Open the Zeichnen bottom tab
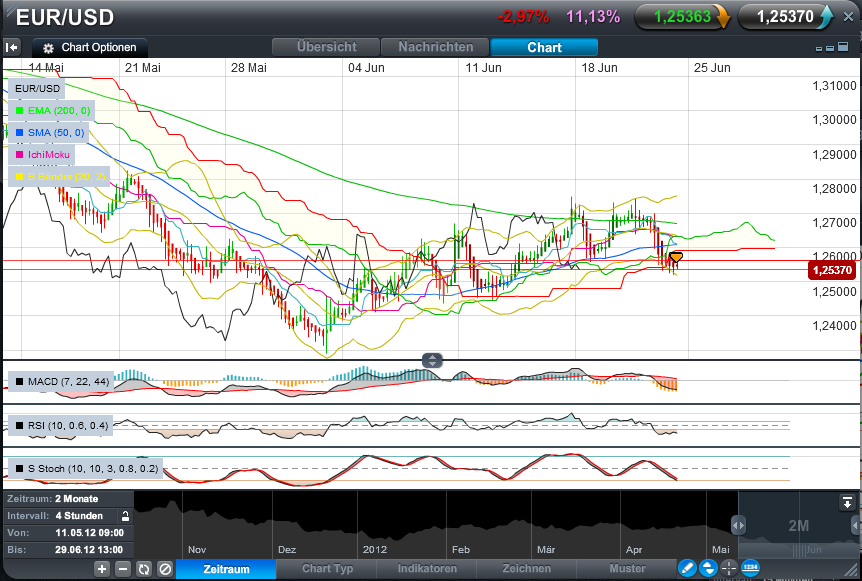The height and width of the screenshot is (581, 862). tap(527, 569)
